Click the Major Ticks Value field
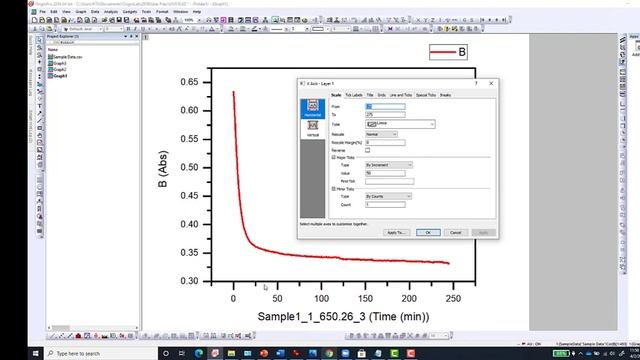Screen dimensions: 640x360 tap(385, 173)
